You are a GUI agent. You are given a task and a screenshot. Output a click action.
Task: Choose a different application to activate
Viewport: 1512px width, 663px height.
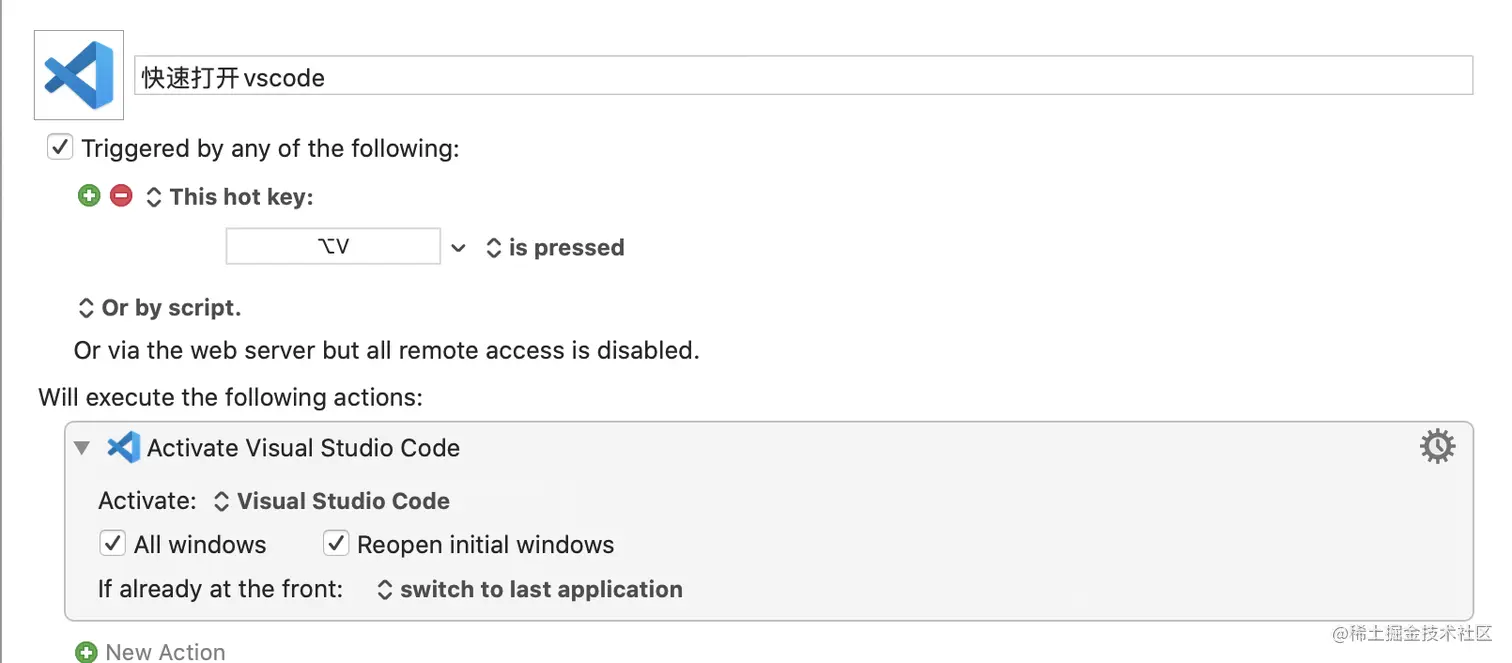click(332, 501)
